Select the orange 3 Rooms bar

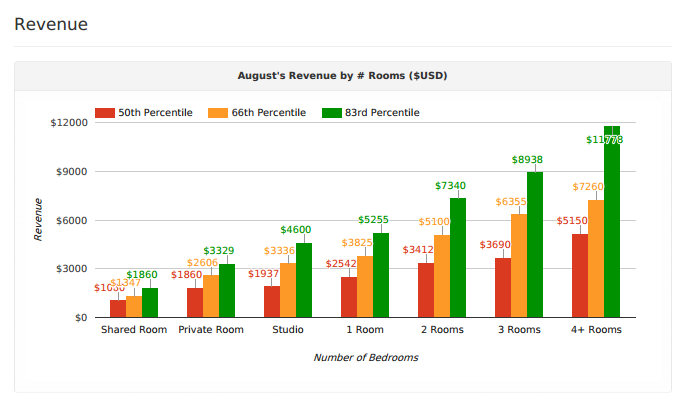click(519, 266)
